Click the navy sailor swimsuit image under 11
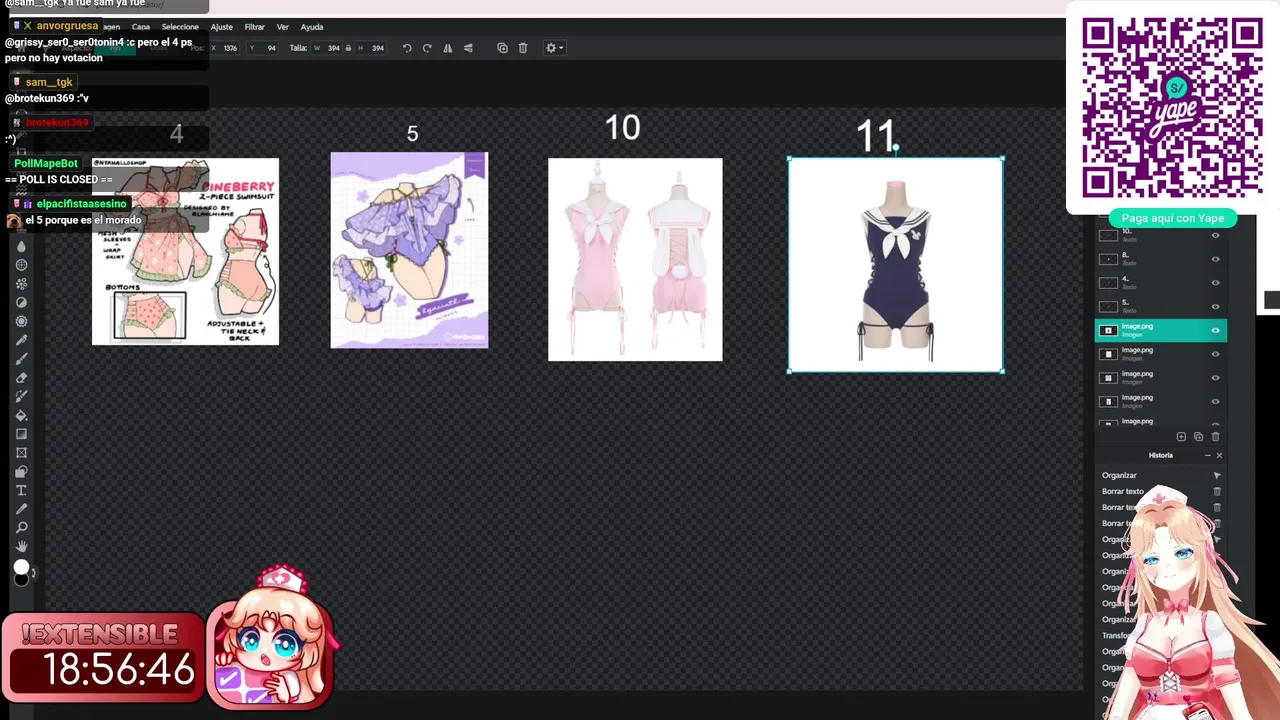This screenshot has width=1280, height=720. [x=895, y=265]
